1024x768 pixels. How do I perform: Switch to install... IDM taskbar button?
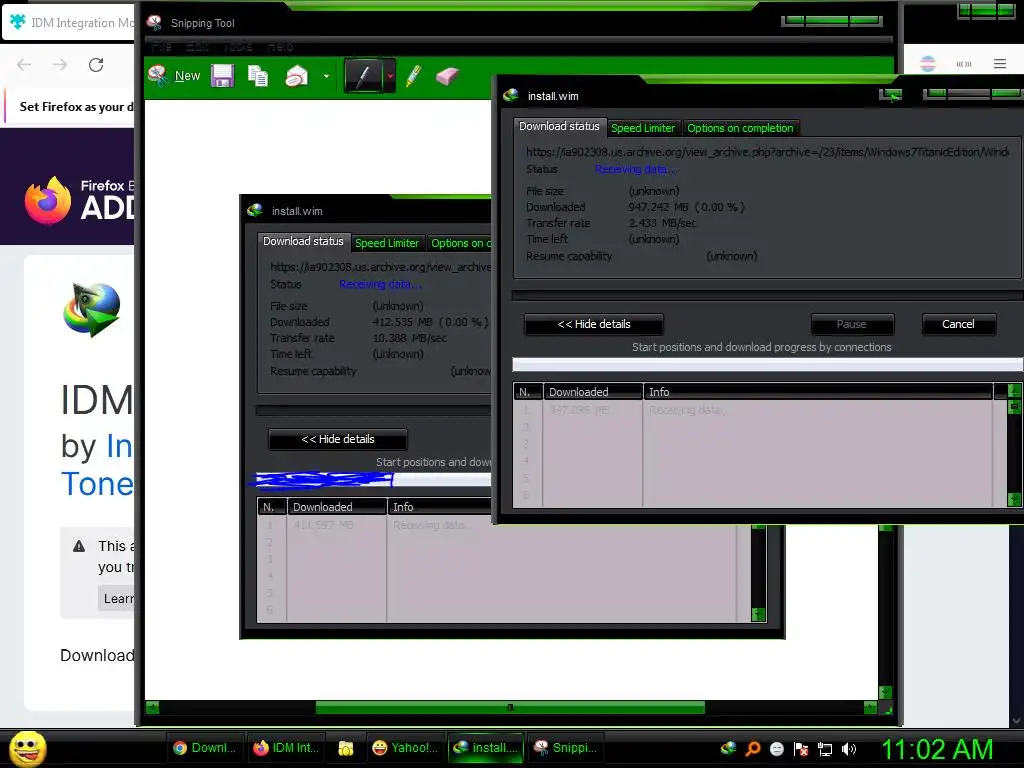(x=485, y=748)
